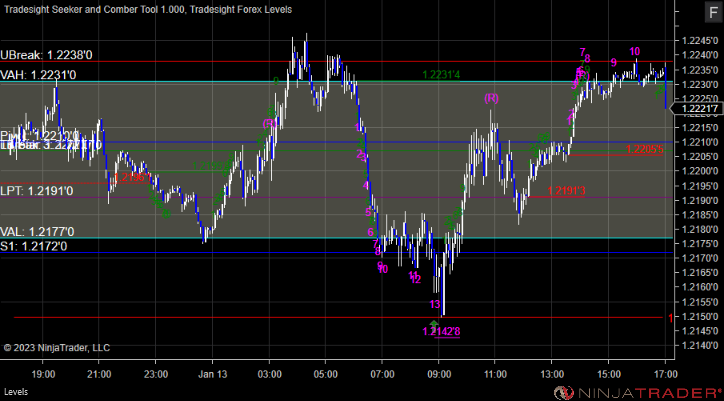Select the current price marker 1.2221'7
The width and height of the screenshot is (724, 401).
(699, 109)
